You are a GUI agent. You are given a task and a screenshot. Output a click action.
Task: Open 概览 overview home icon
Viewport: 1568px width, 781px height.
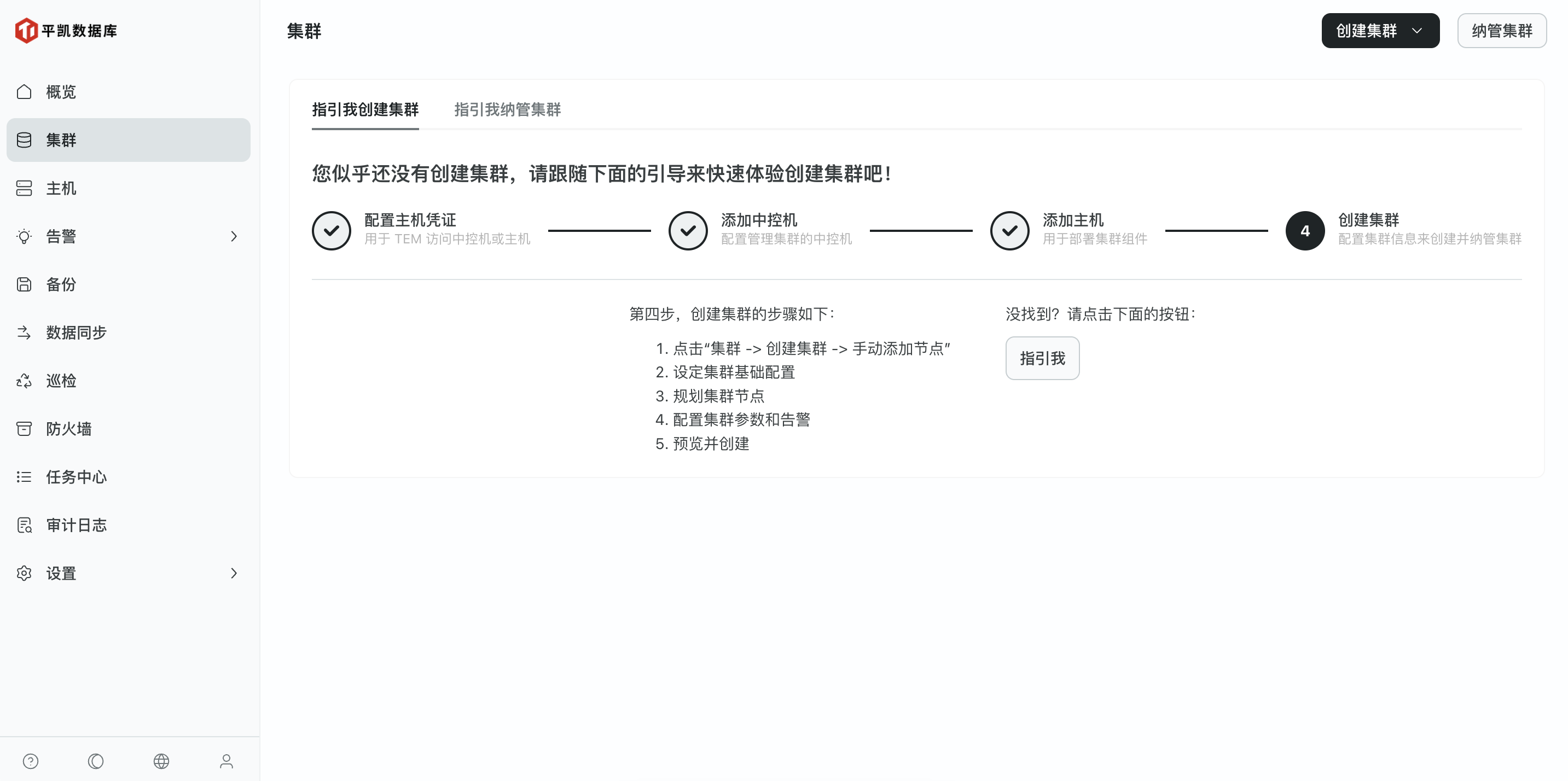pyautogui.click(x=25, y=92)
